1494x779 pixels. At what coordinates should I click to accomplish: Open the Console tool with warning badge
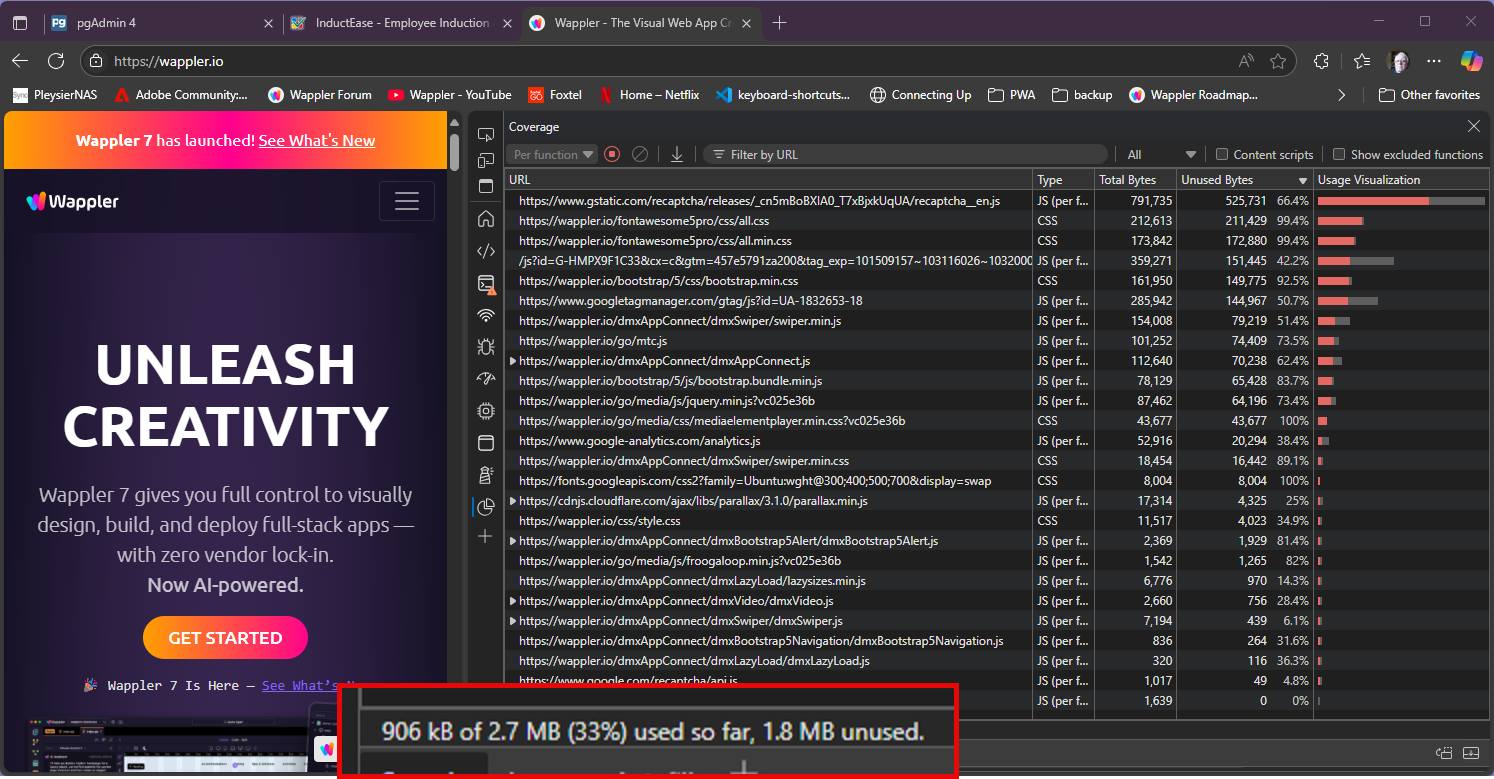tap(486, 284)
